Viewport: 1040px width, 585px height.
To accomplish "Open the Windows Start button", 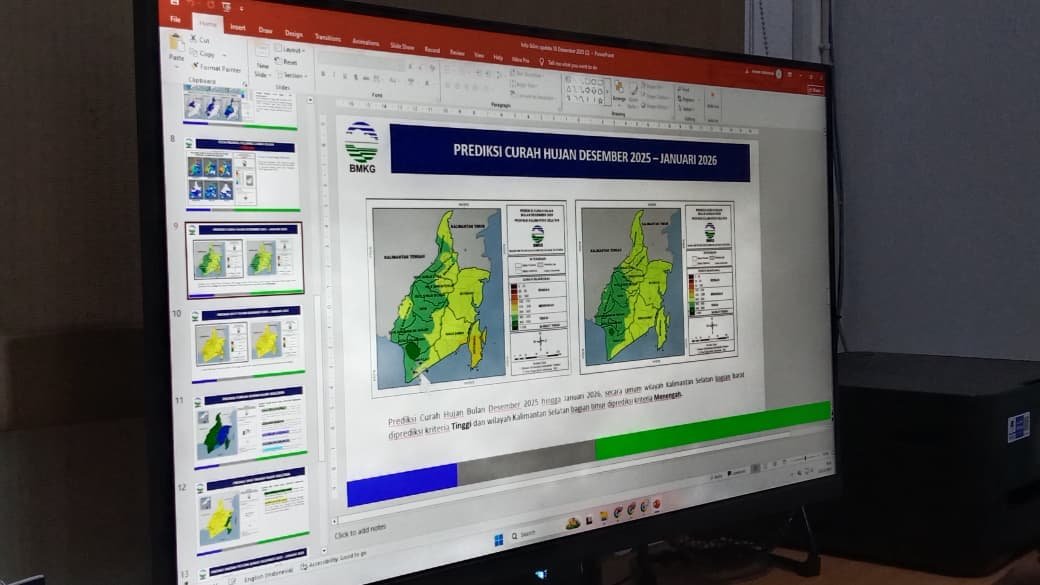I will click(x=499, y=540).
